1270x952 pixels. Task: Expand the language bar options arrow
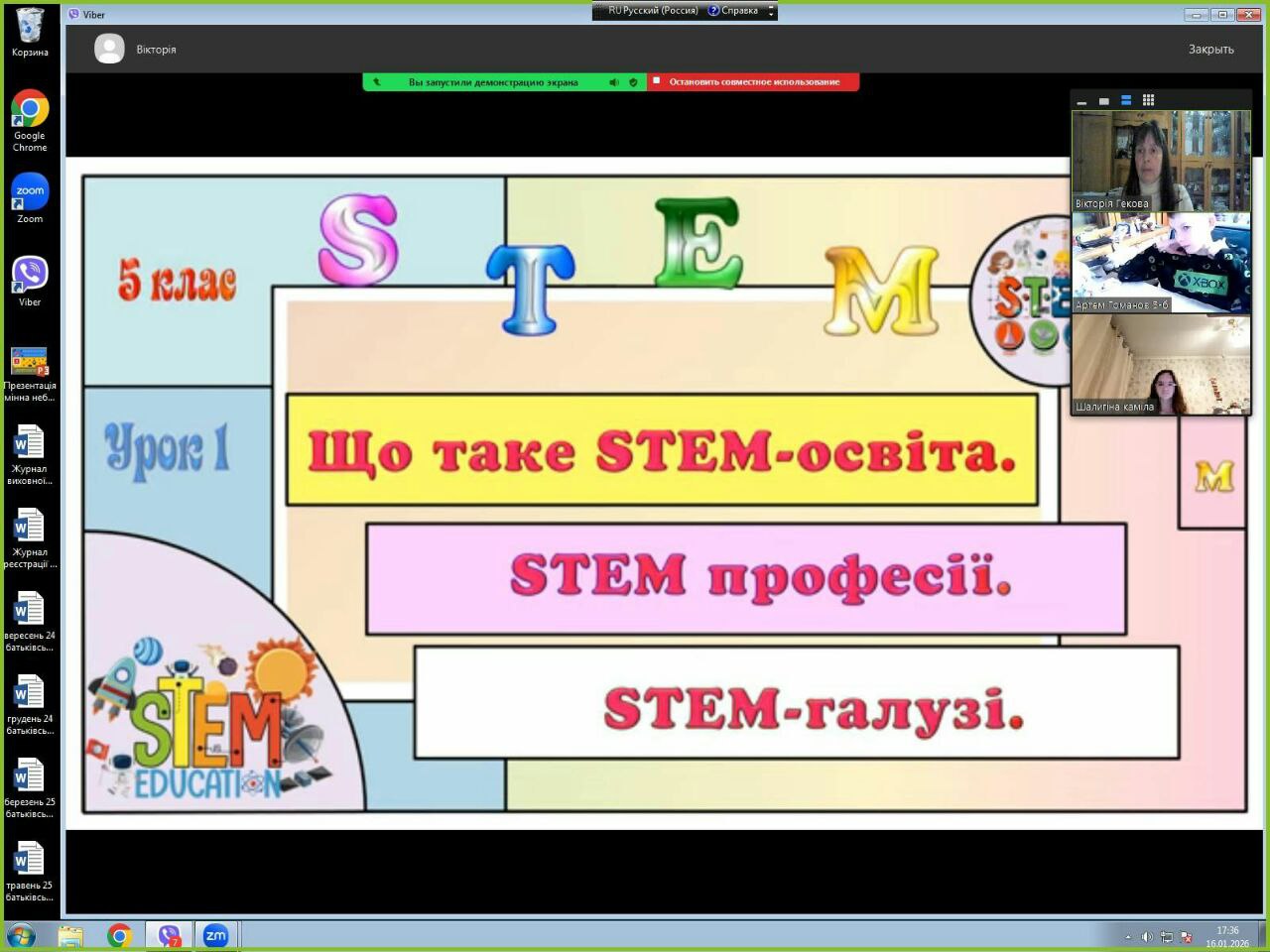pos(771,11)
